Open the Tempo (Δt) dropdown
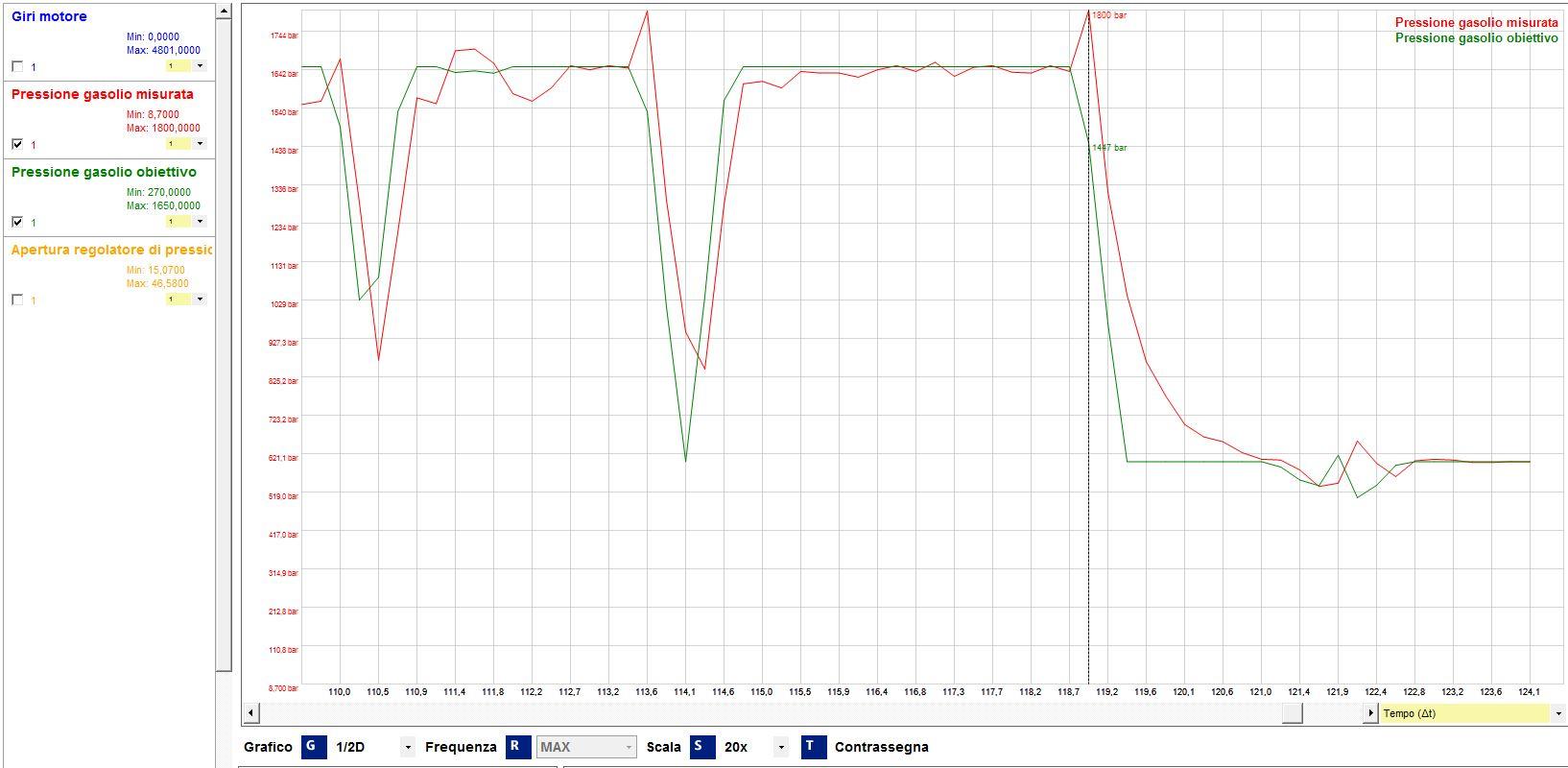The width and height of the screenshot is (1568, 768). (x=1557, y=713)
